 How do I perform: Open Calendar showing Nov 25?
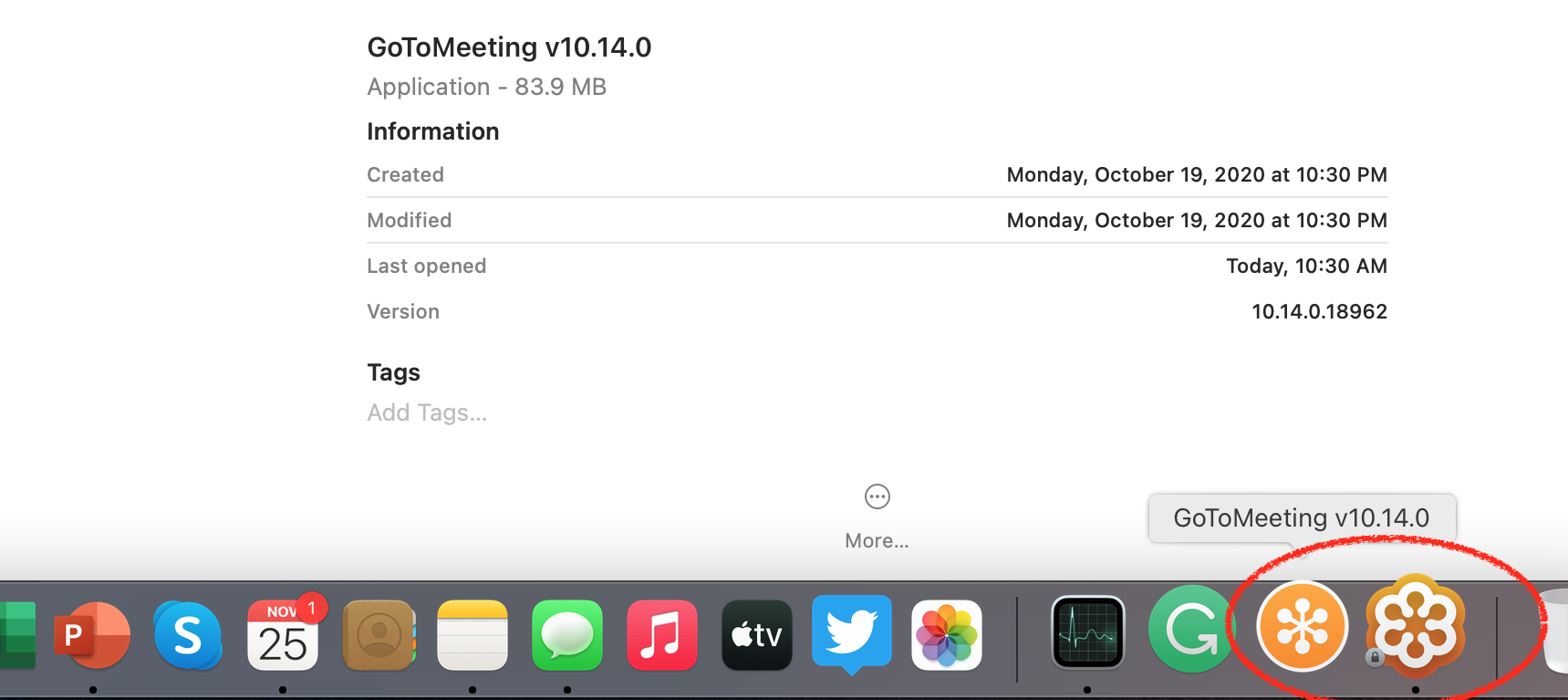click(283, 635)
